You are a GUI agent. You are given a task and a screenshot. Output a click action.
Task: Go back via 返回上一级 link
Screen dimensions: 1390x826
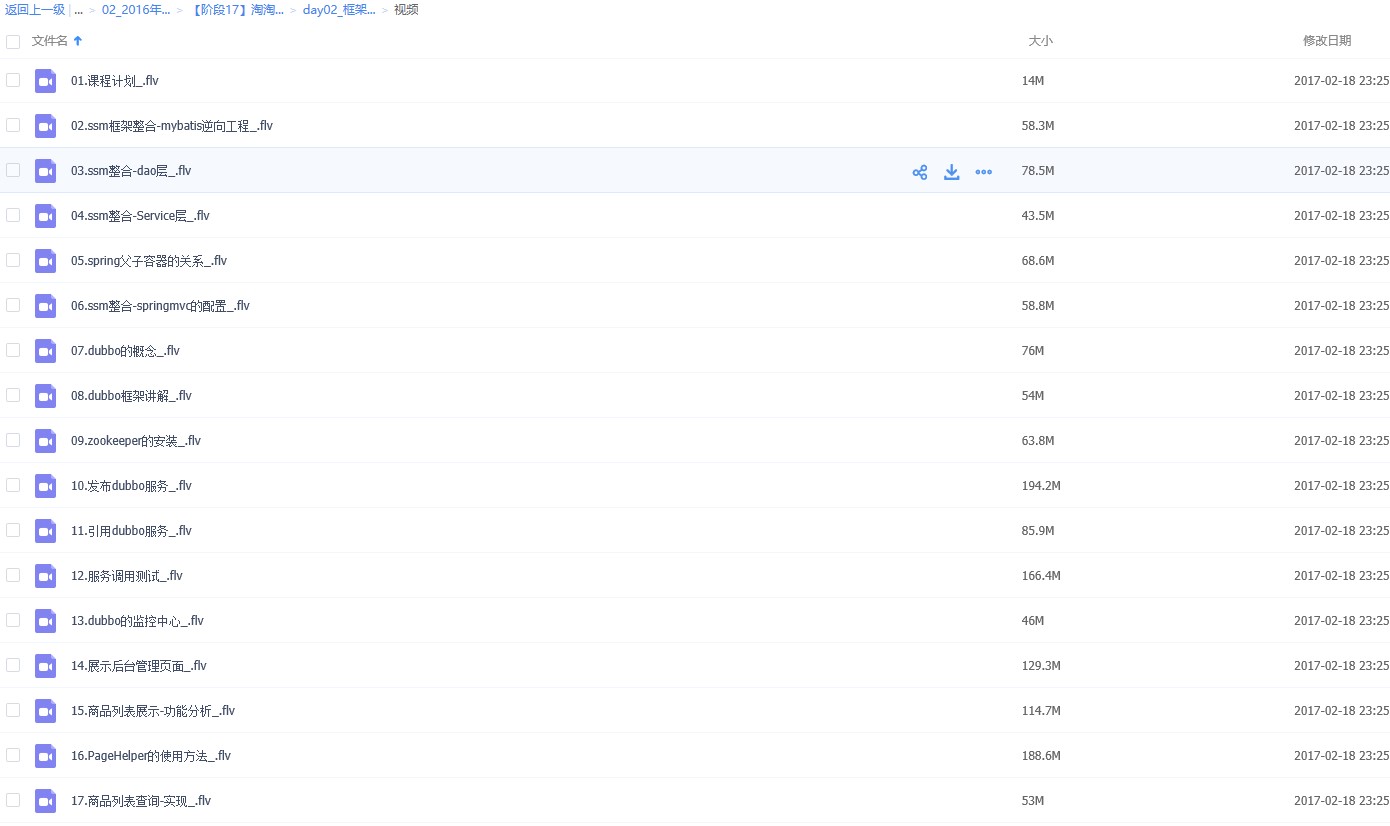(x=35, y=10)
